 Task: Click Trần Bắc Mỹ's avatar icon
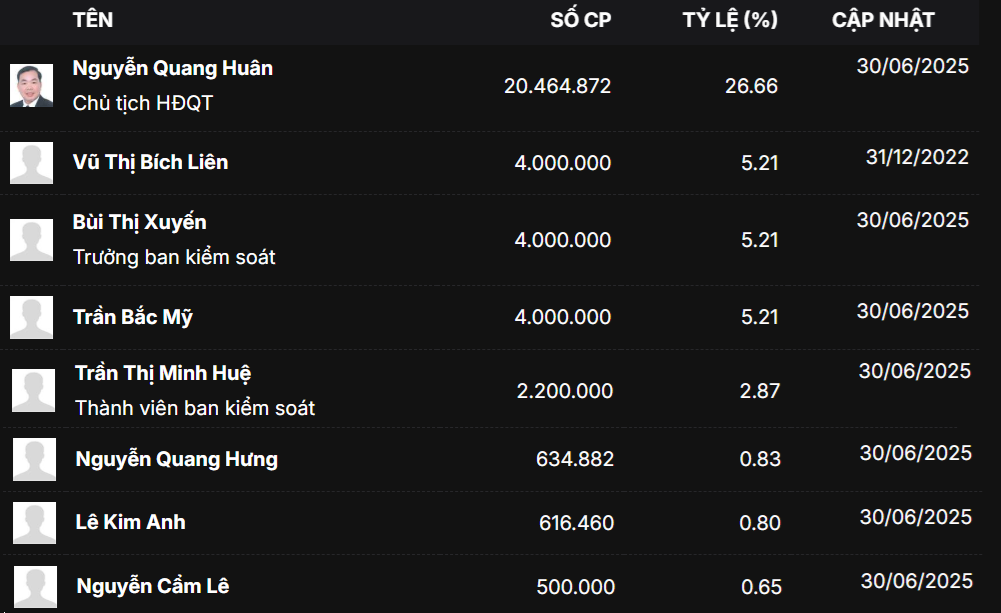[31, 317]
